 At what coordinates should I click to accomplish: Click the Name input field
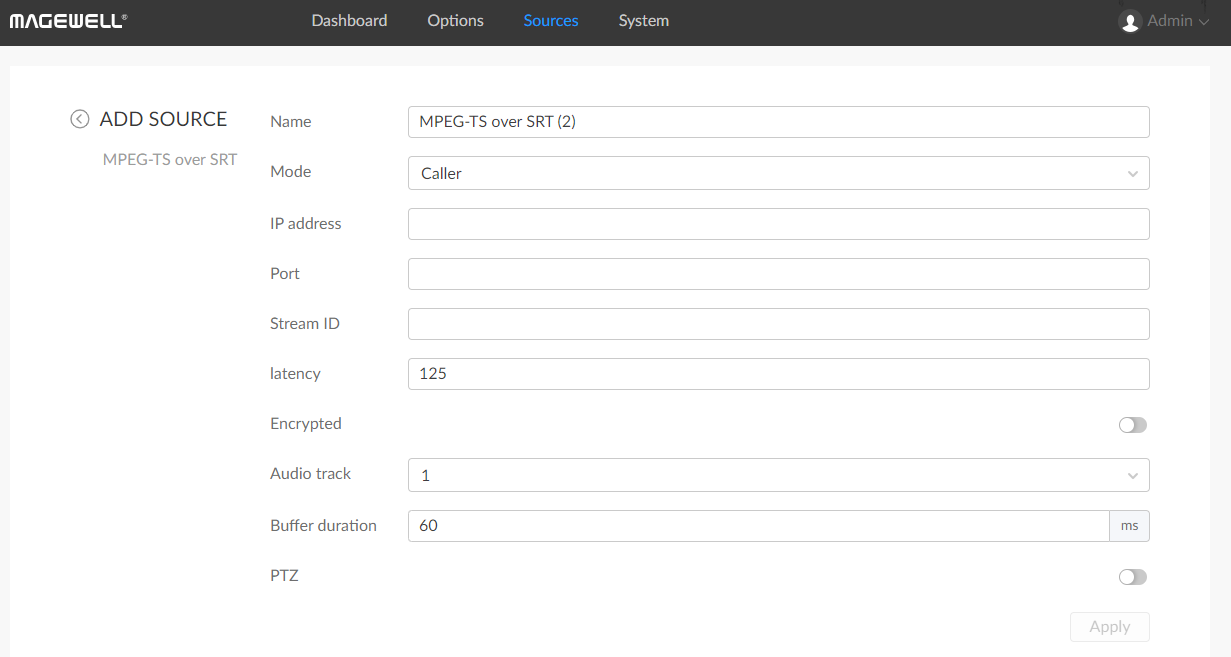(778, 122)
